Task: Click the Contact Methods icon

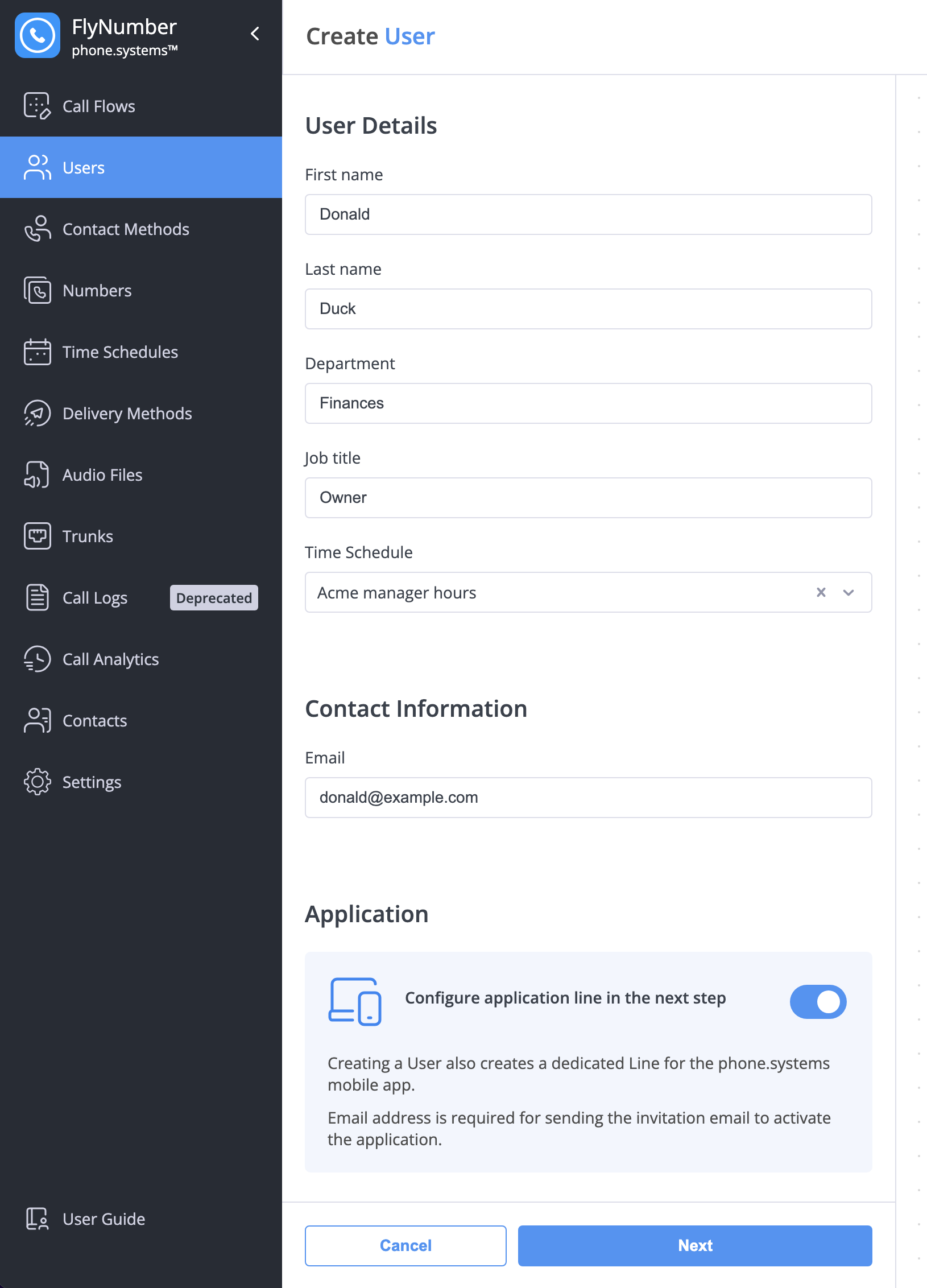Action: click(x=38, y=229)
